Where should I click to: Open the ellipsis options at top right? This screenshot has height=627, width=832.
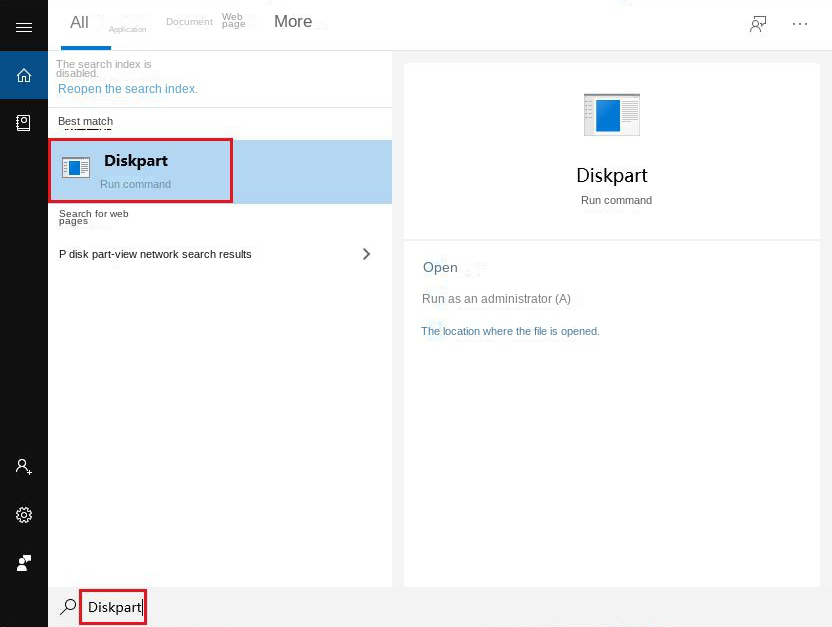(800, 23)
